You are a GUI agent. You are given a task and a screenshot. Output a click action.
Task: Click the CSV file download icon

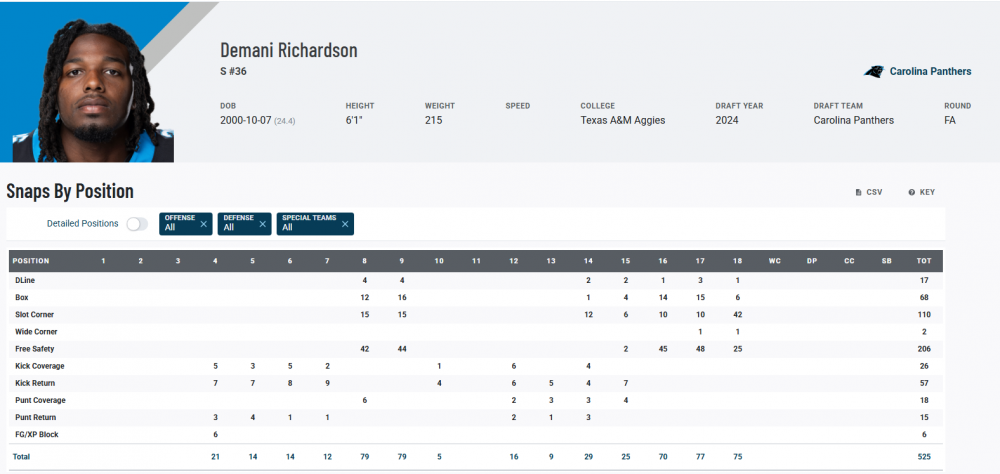(858, 192)
